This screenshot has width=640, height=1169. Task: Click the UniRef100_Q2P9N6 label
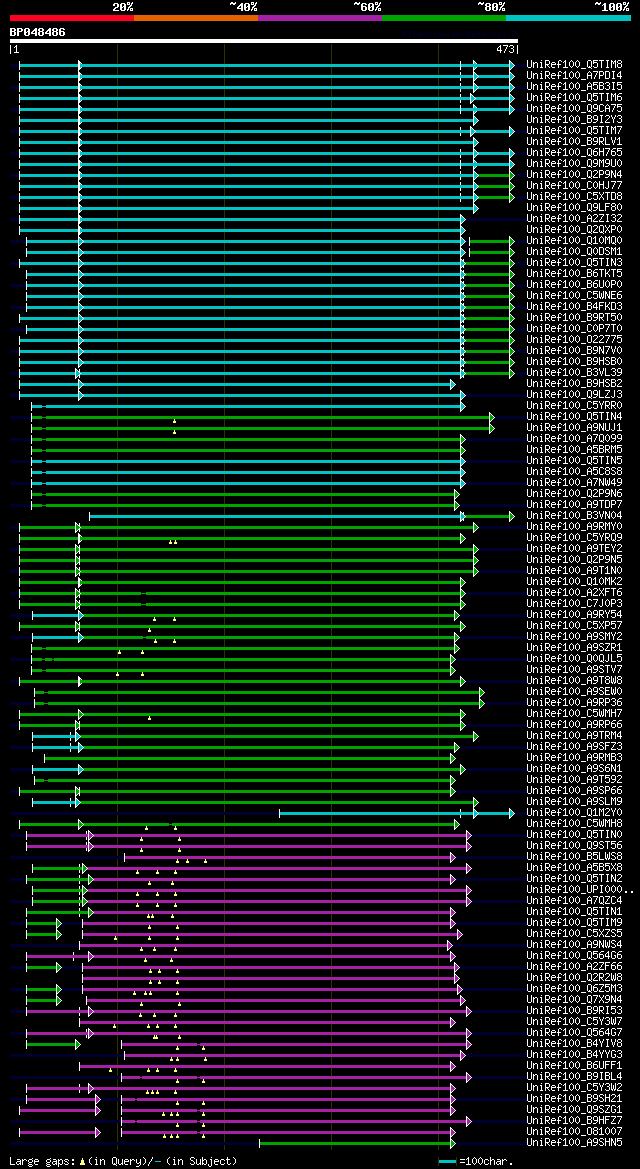coord(574,494)
